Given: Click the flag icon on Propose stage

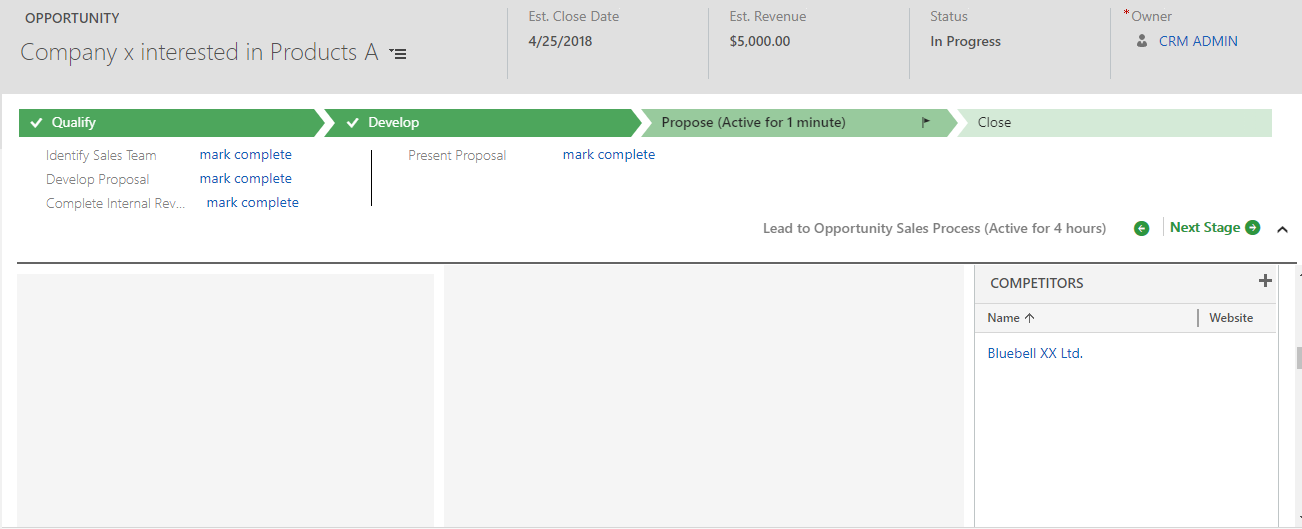Looking at the screenshot, I should click(x=925, y=123).
